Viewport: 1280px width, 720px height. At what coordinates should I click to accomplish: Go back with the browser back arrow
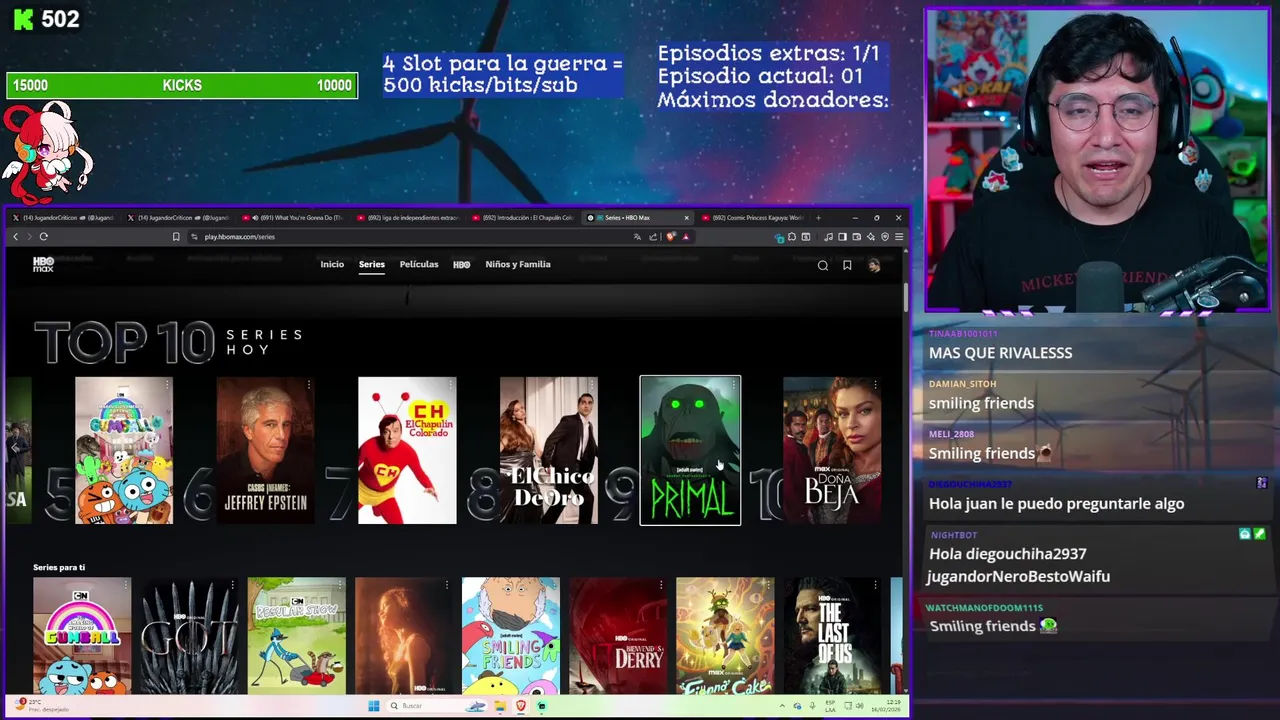point(15,237)
